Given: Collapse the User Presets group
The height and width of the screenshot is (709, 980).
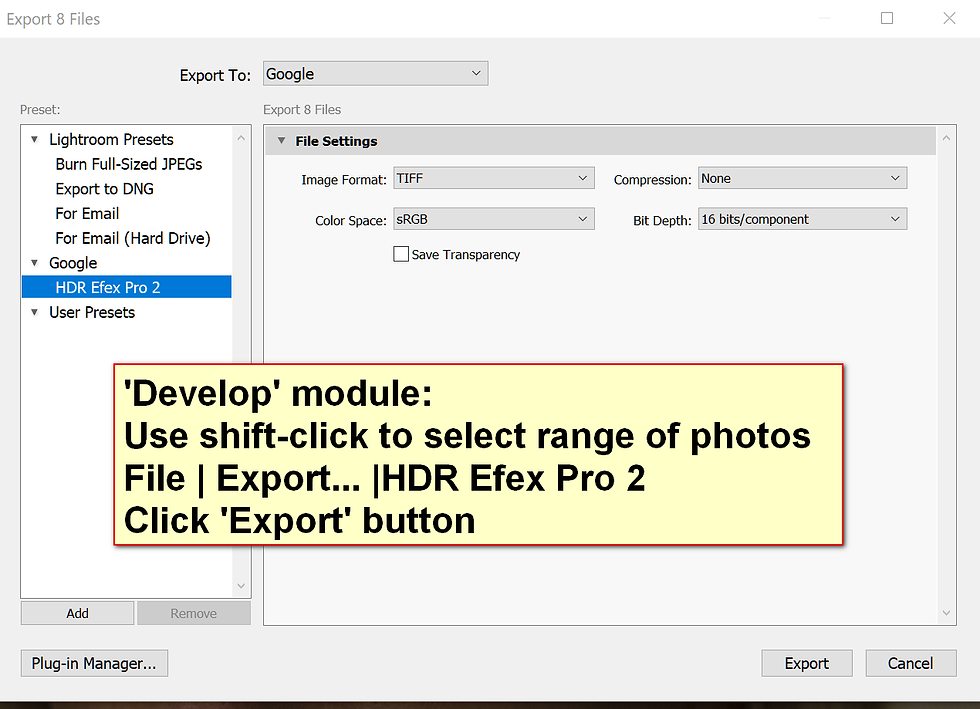Looking at the screenshot, I should (x=34, y=312).
